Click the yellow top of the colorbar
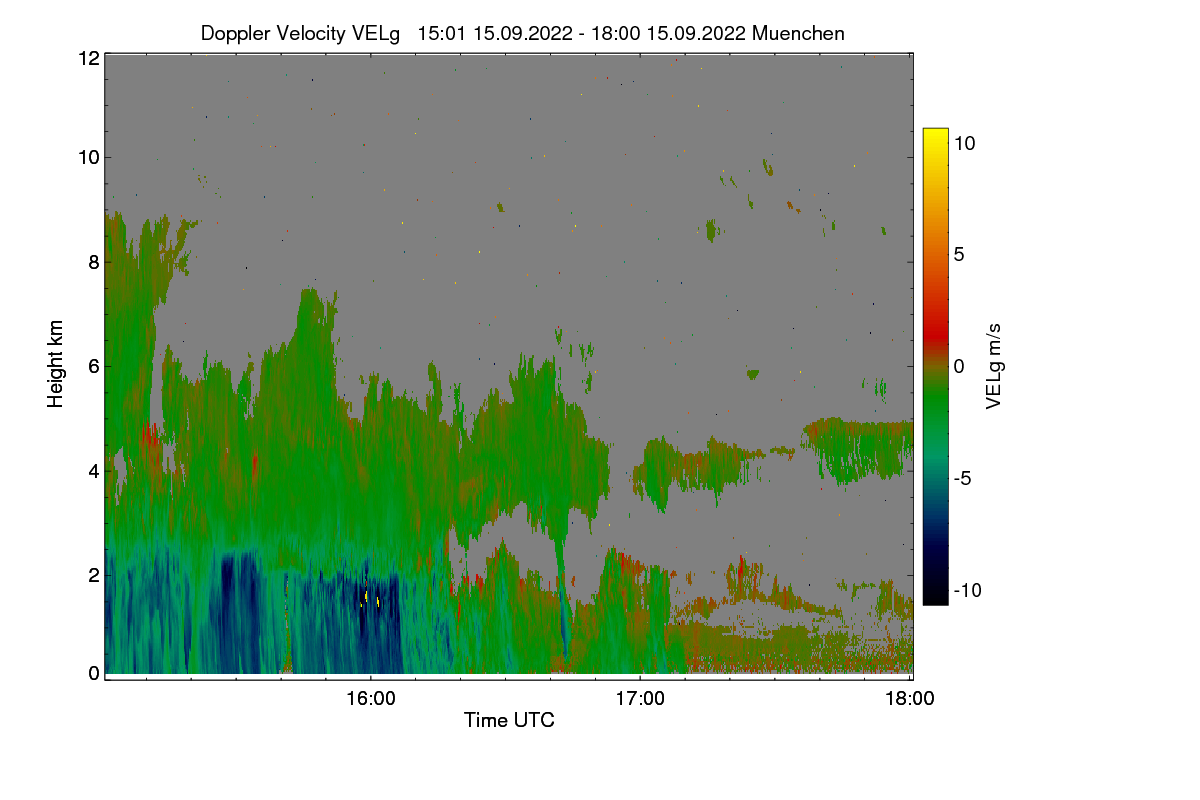1200x800 pixels. tap(935, 136)
